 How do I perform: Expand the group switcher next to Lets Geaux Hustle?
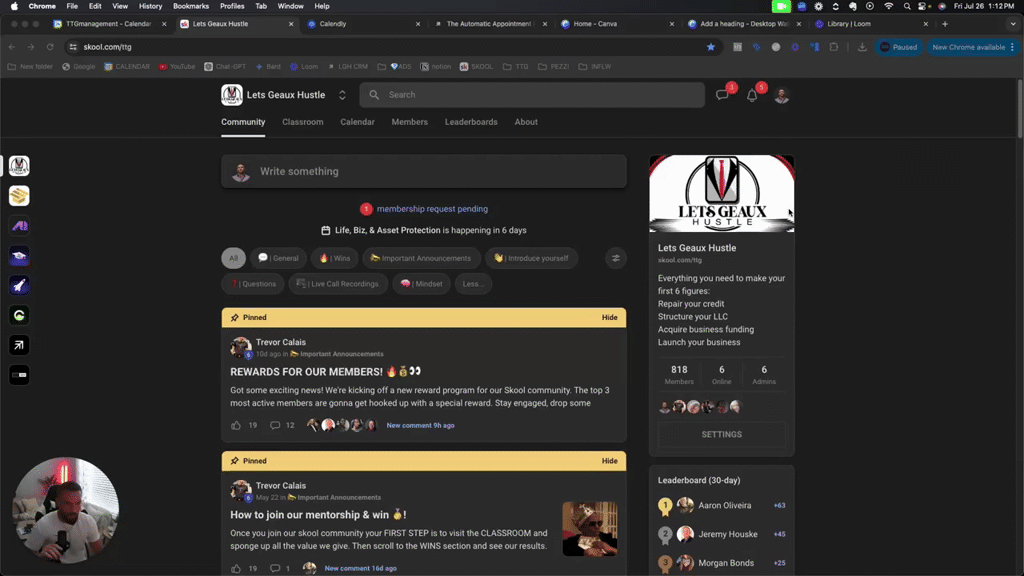(340, 95)
